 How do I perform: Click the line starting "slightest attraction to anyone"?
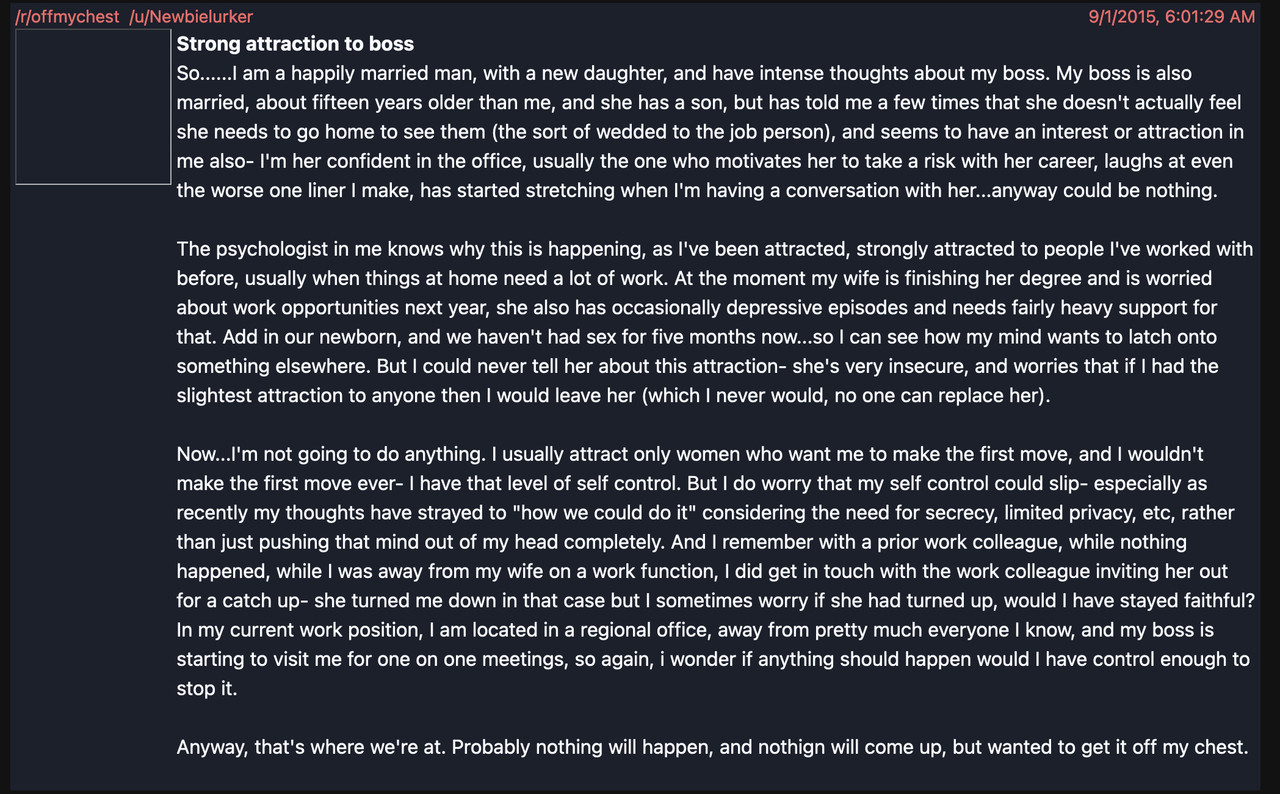[x=614, y=395]
